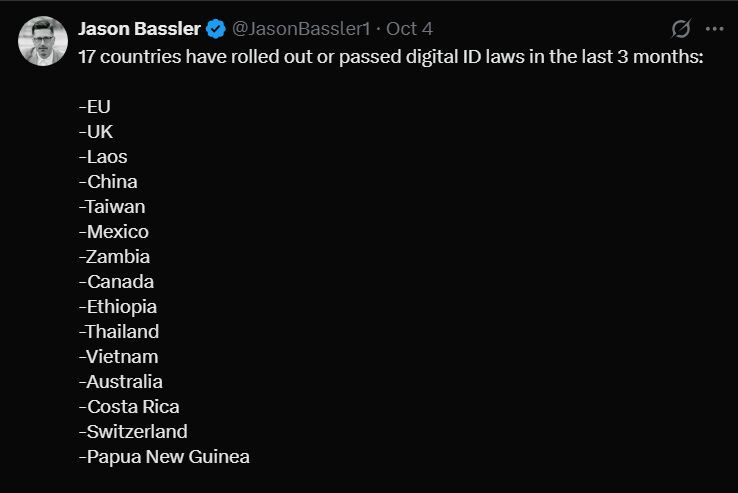Open the three-dot More options menu

tap(714, 29)
